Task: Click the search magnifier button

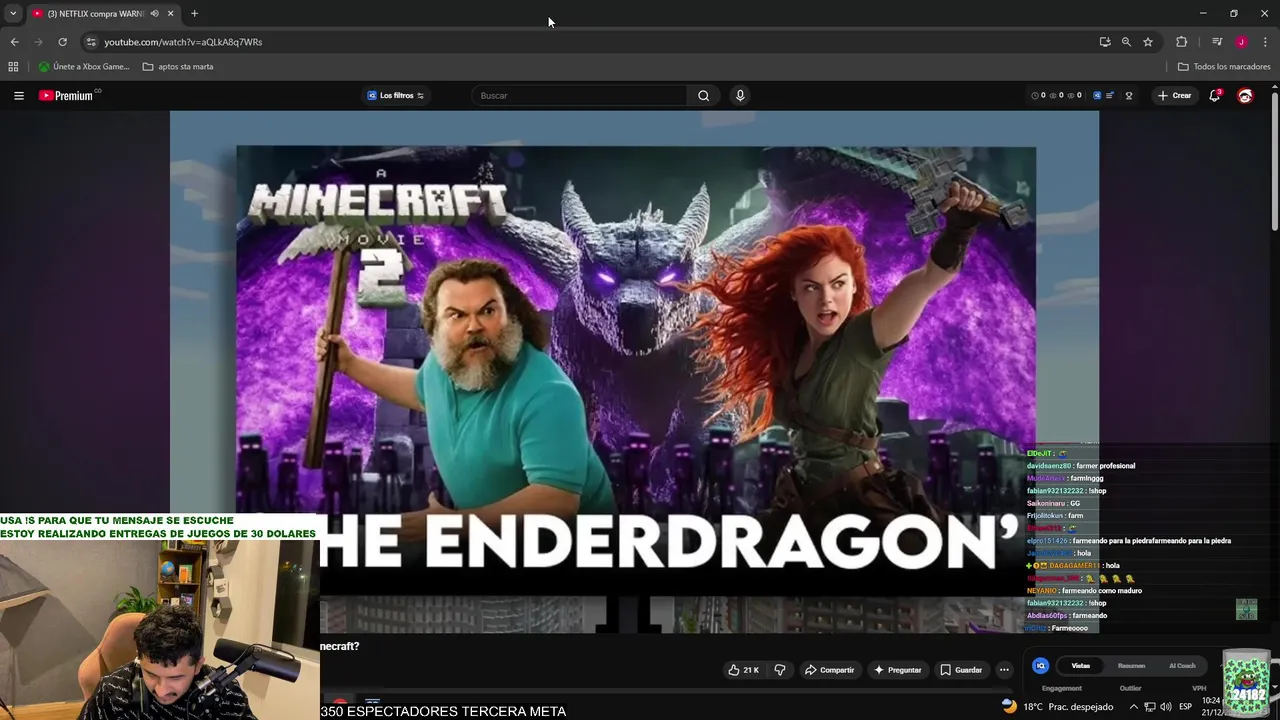Action: point(703,96)
